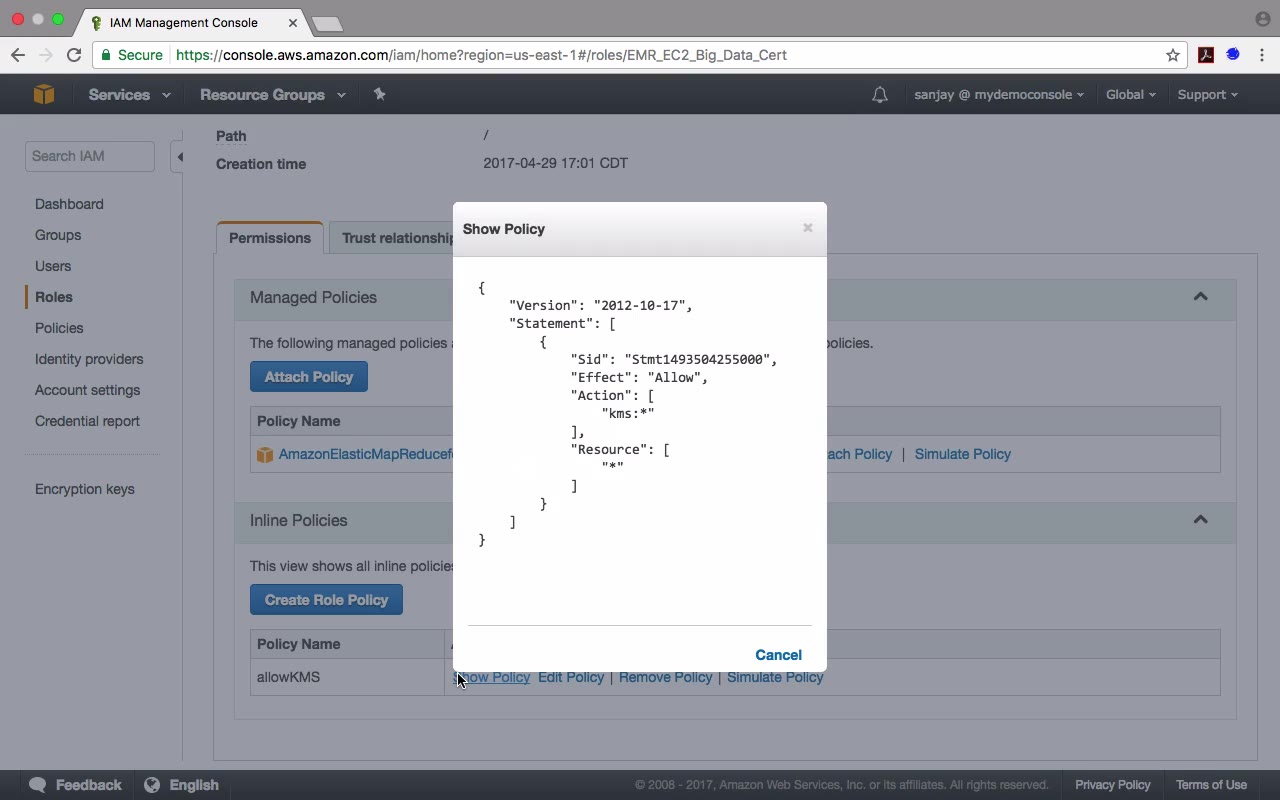Image resolution: width=1280 pixels, height=800 pixels.
Task: Click the pin shortcut icon in navbar
Action: [379, 94]
